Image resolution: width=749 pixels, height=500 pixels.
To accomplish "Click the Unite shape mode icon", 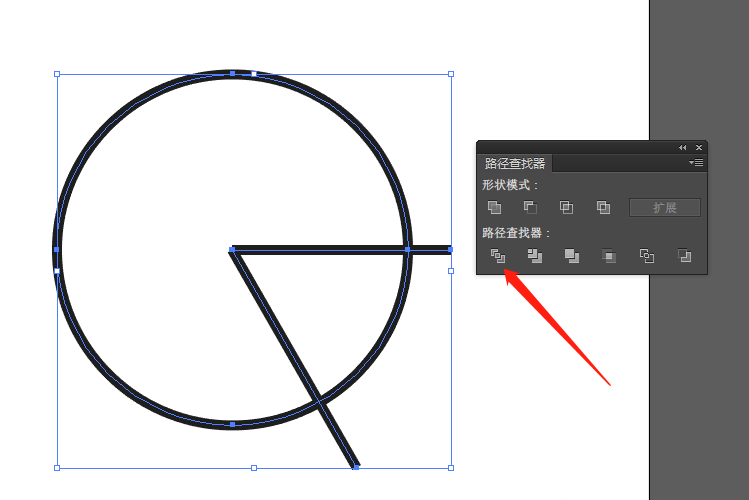I will (x=494, y=207).
